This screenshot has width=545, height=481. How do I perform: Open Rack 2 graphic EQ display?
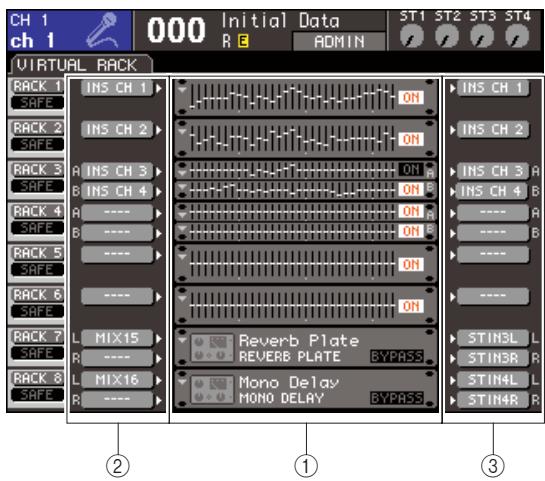292,139
